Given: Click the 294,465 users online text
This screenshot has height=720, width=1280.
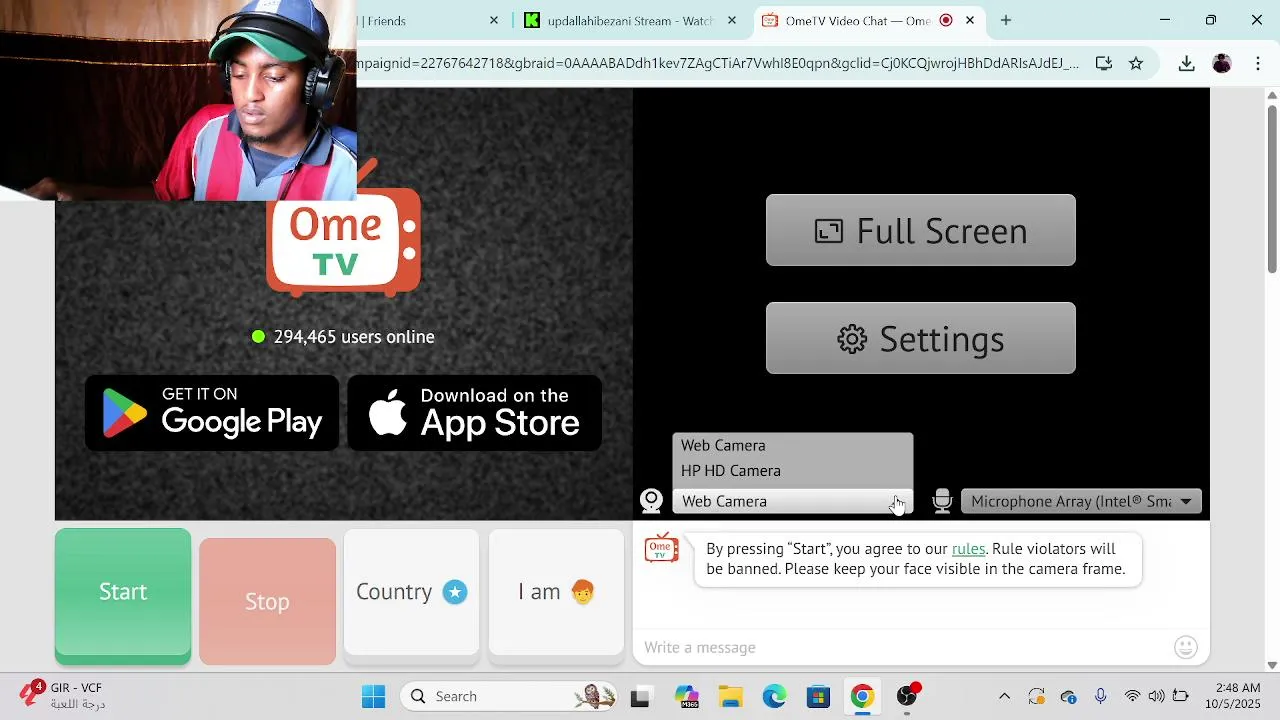Looking at the screenshot, I should (354, 337).
